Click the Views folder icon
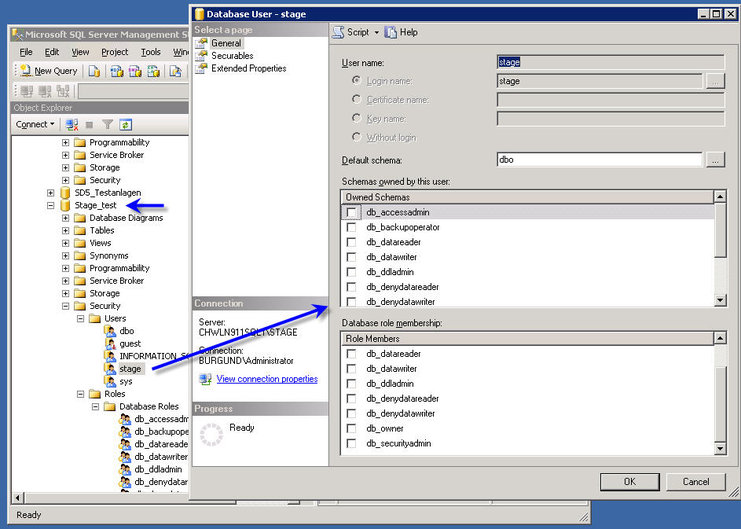741x529 pixels. pos(80,243)
